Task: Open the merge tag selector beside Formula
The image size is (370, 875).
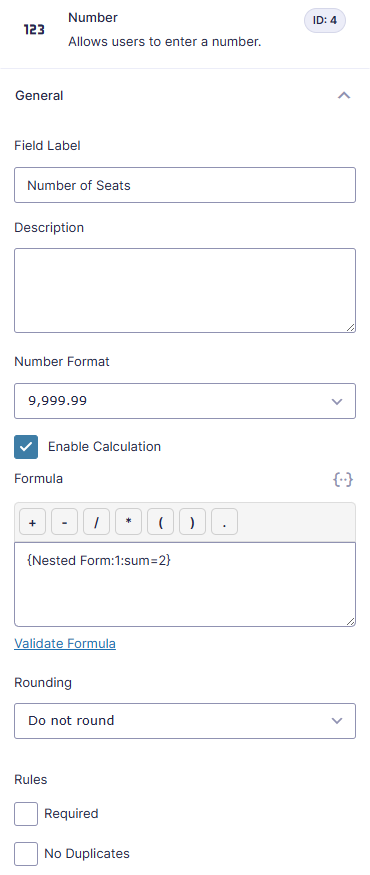Action: (x=343, y=479)
